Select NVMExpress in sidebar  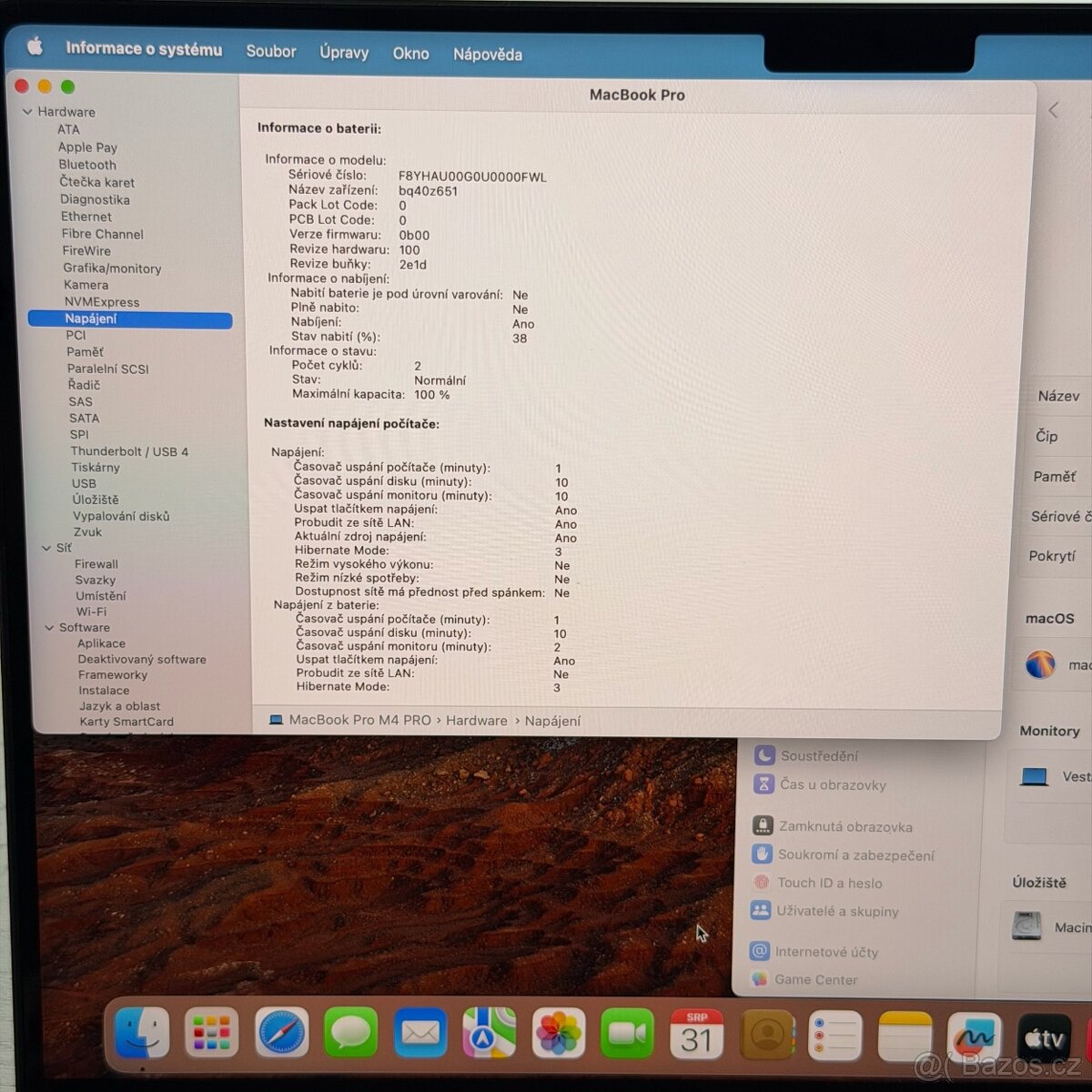click(x=102, y=302)
